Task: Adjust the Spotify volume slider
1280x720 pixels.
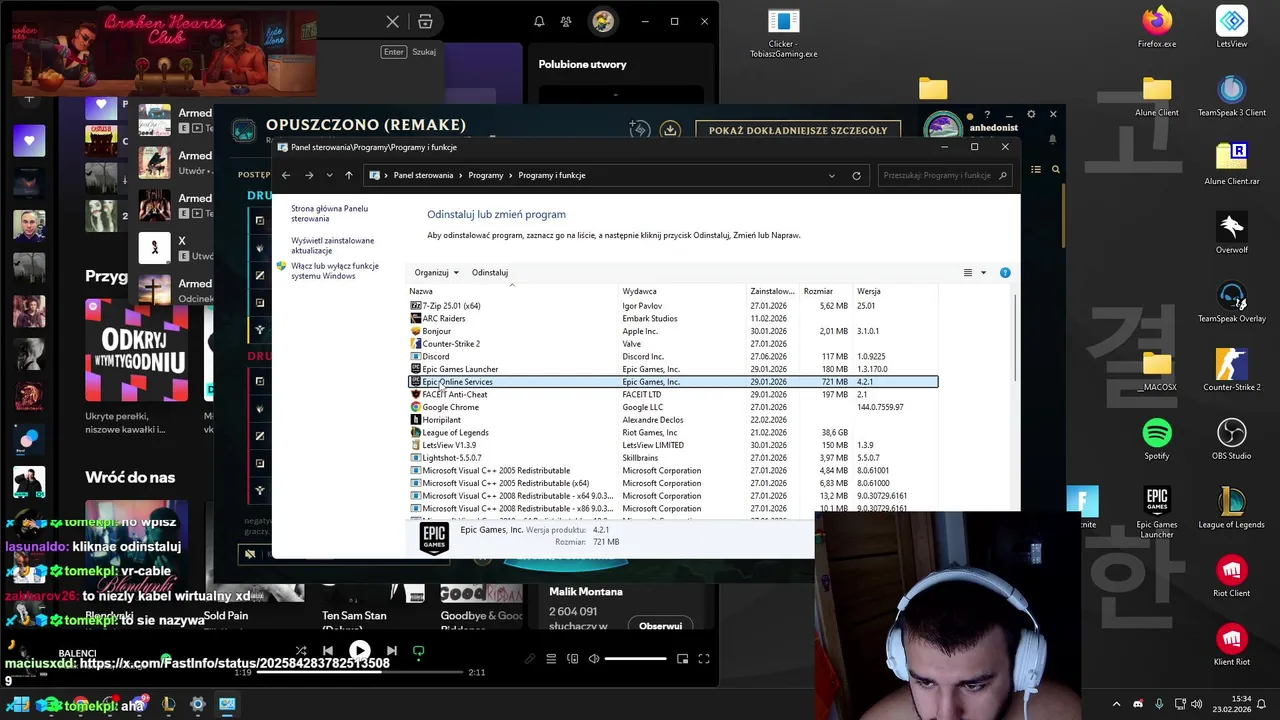Action: 636,659
